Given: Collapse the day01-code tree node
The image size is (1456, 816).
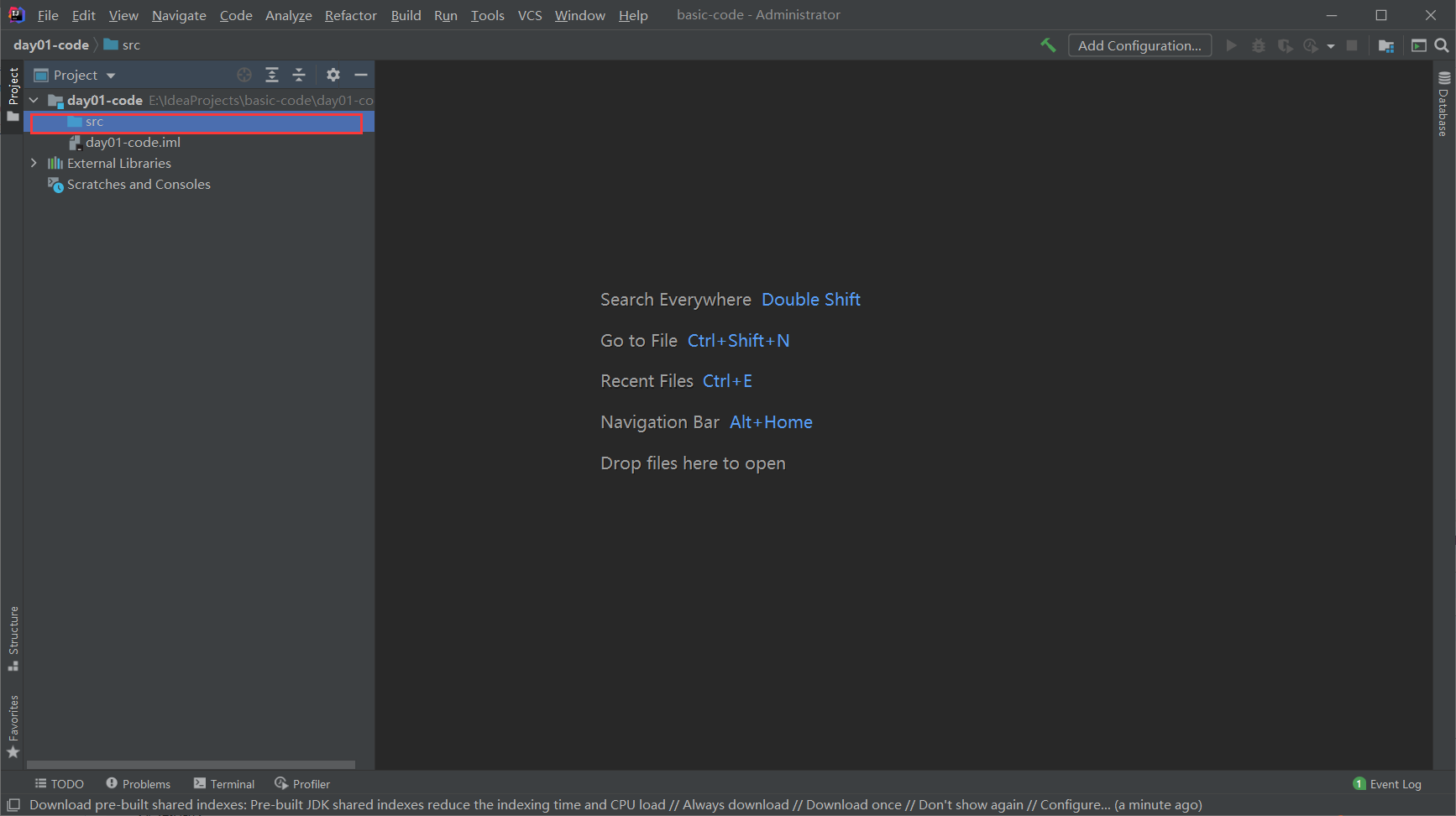Looking at the screenshot, I should 34,100.
